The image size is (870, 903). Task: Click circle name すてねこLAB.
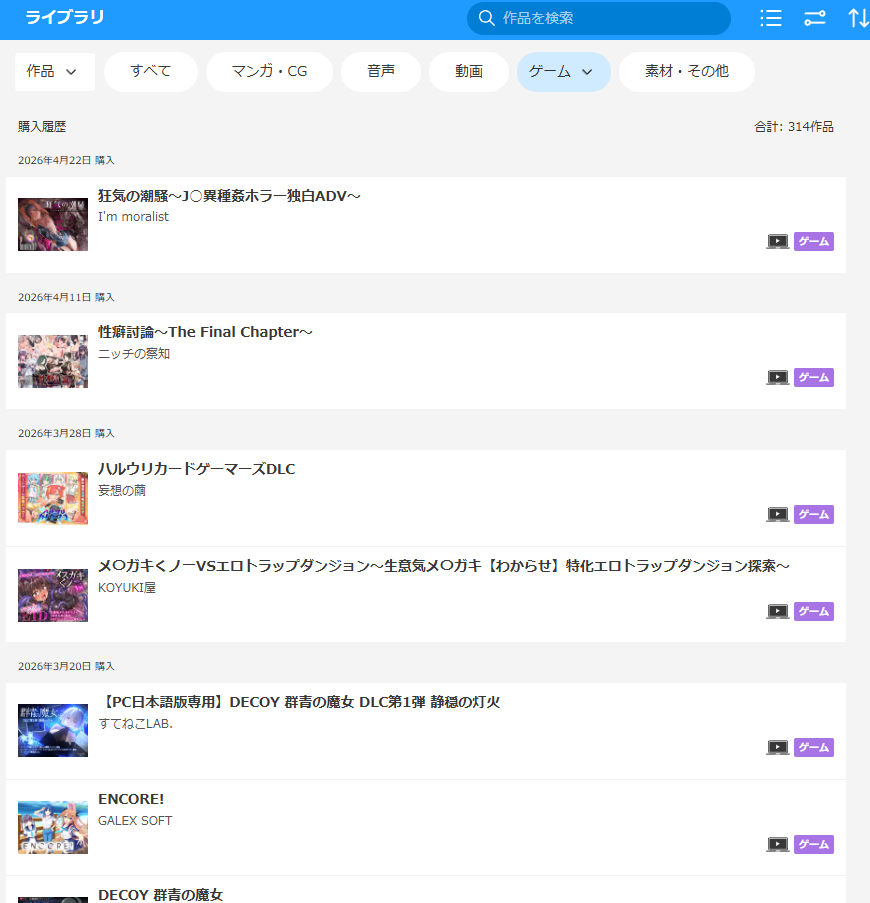[x=135, y=723]
